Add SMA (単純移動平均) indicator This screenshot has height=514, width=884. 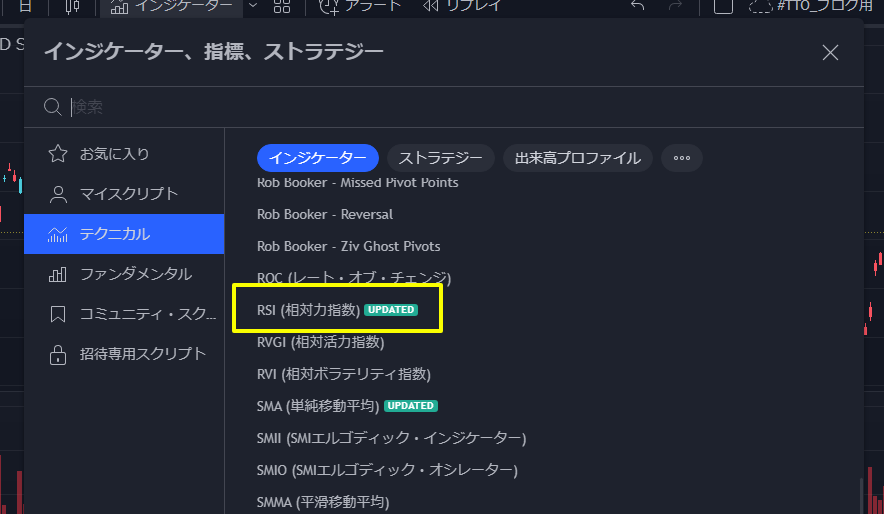pos(318,406)
